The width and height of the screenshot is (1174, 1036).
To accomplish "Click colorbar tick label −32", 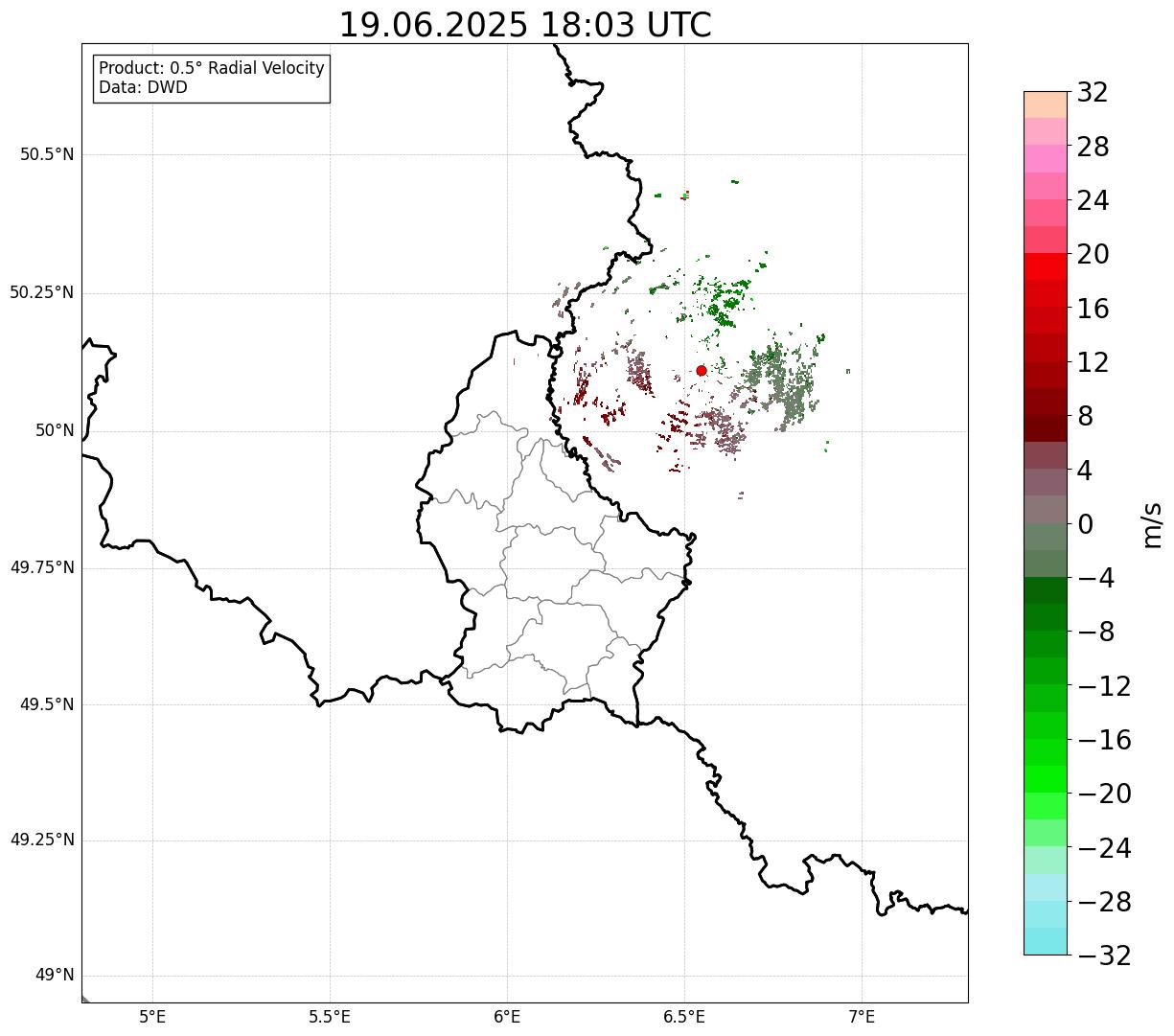I will click(x=1104, y=955).
